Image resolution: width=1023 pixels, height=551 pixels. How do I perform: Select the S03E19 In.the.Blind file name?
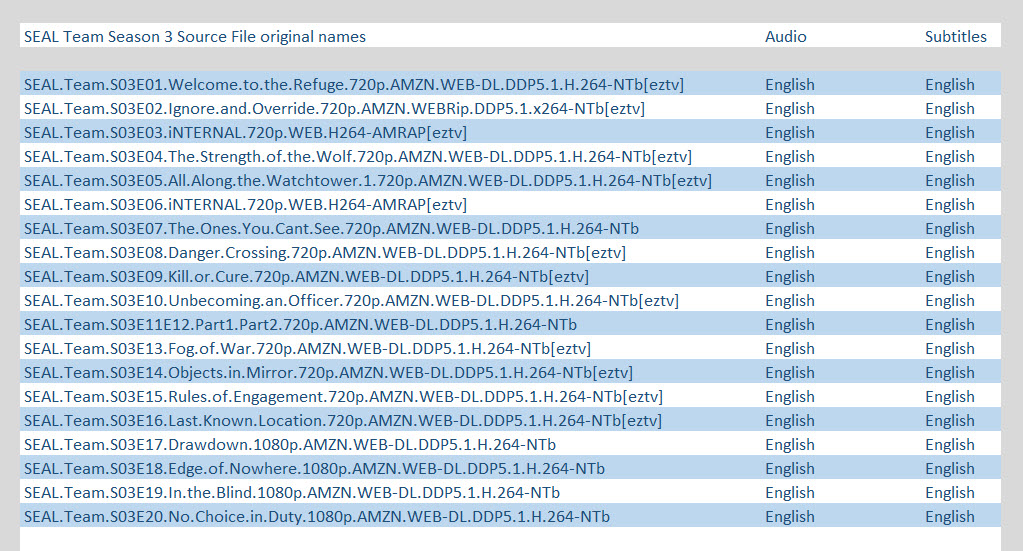tap(292, 493)
